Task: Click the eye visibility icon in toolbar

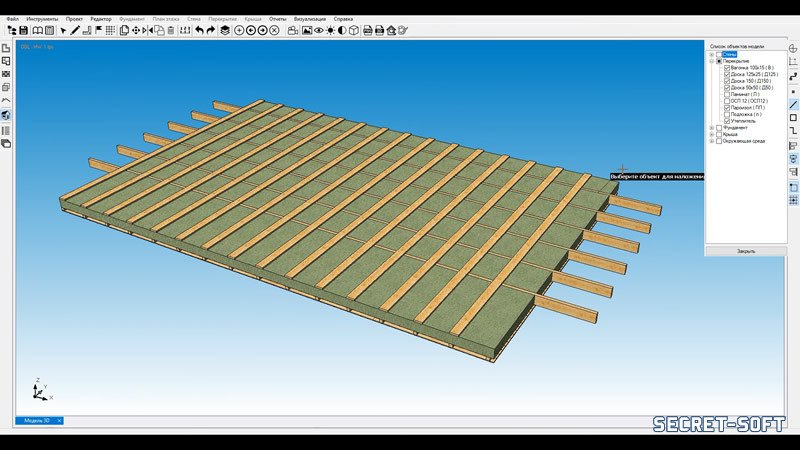Action: coord(319,31)
